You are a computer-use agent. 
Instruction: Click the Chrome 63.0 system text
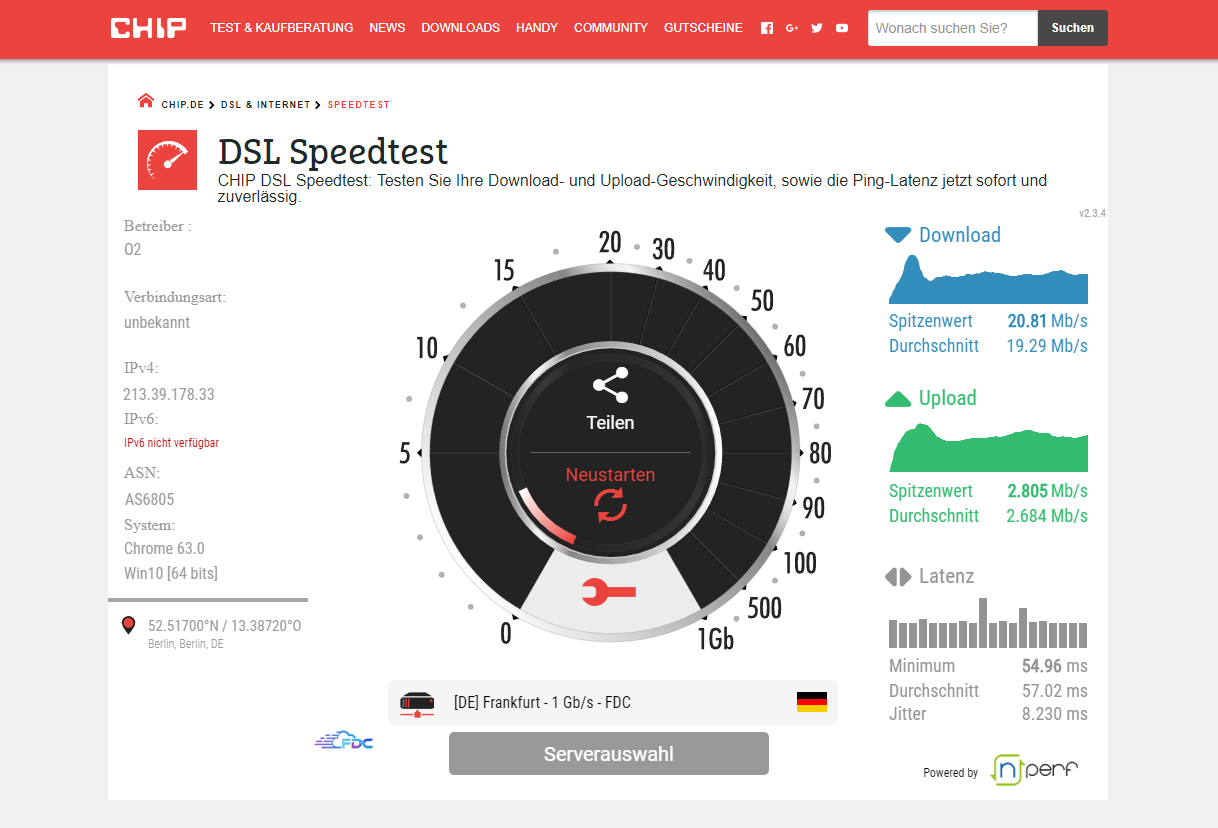click(x=164, y=549)
